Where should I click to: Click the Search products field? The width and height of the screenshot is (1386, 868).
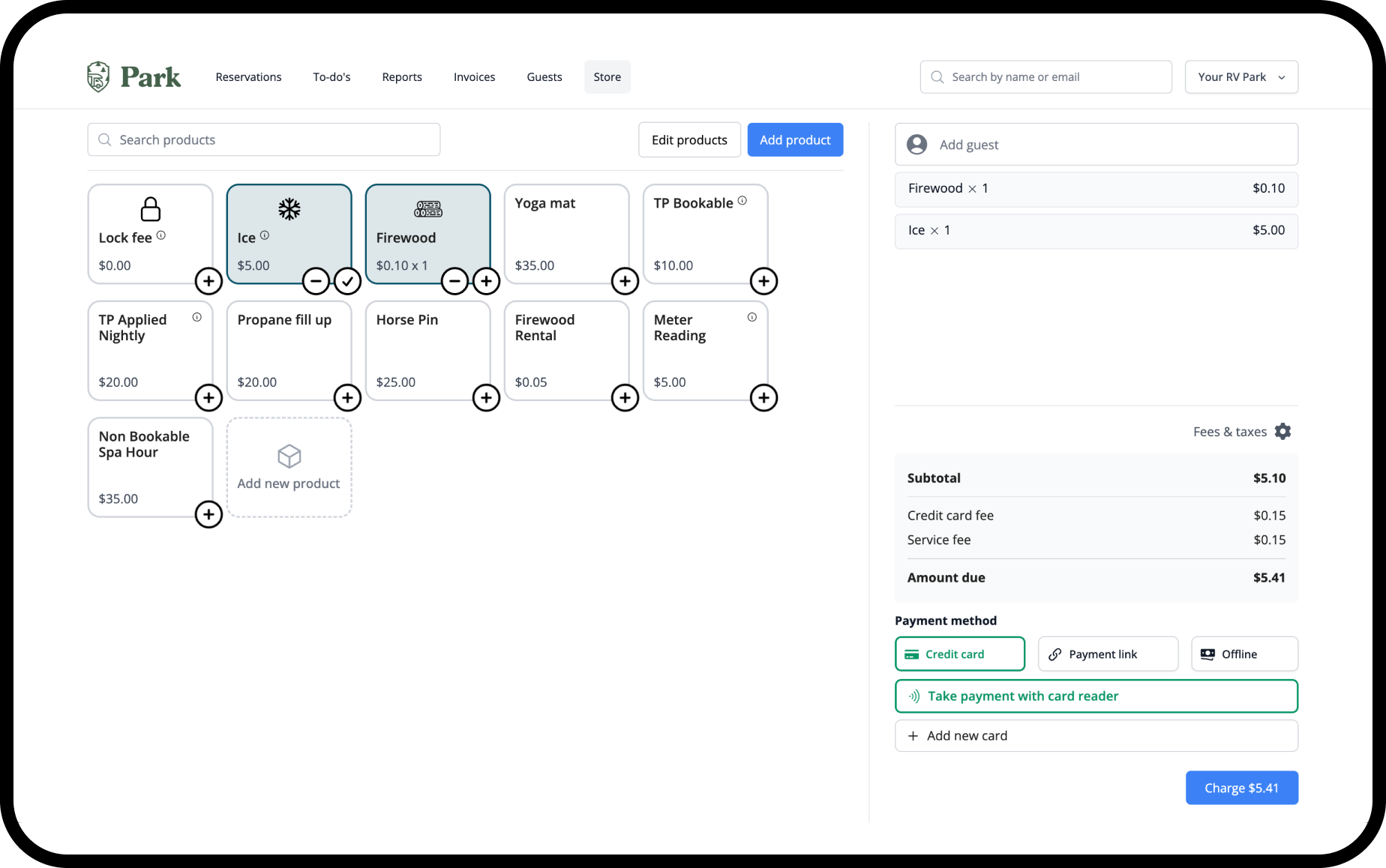coord(264,140)
